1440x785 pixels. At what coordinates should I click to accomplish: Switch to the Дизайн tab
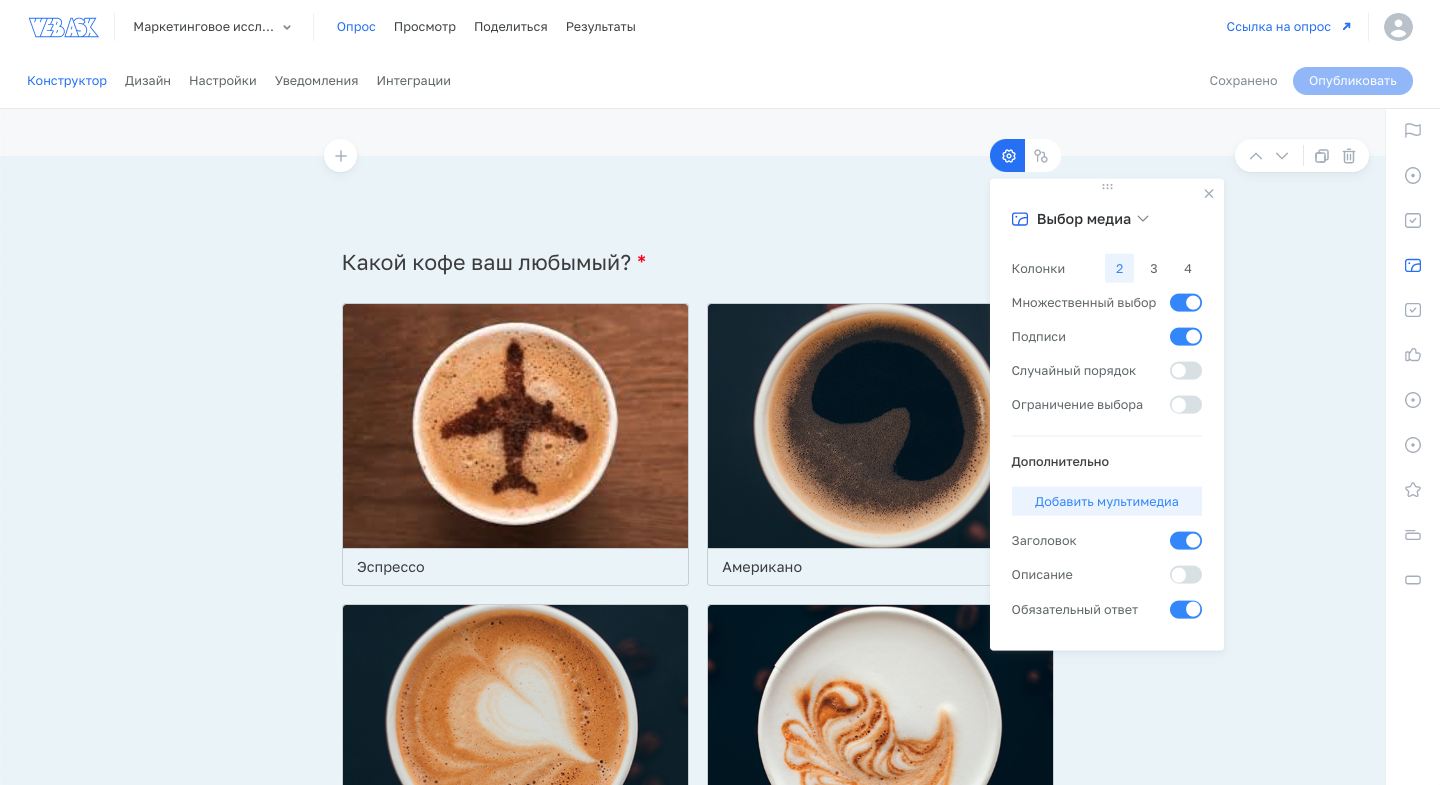pyautogui.click(x=148, y=81)
